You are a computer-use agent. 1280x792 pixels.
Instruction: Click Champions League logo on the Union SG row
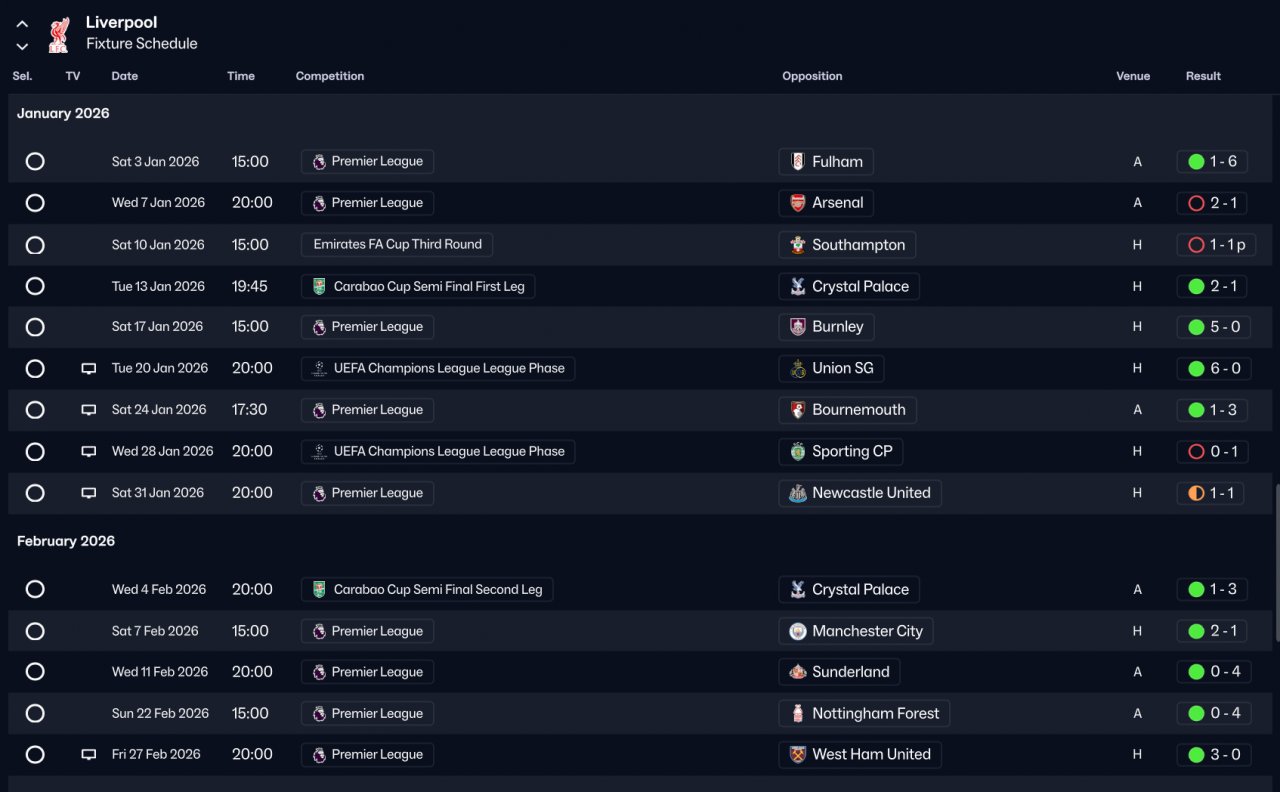click(x=319, y=369)
